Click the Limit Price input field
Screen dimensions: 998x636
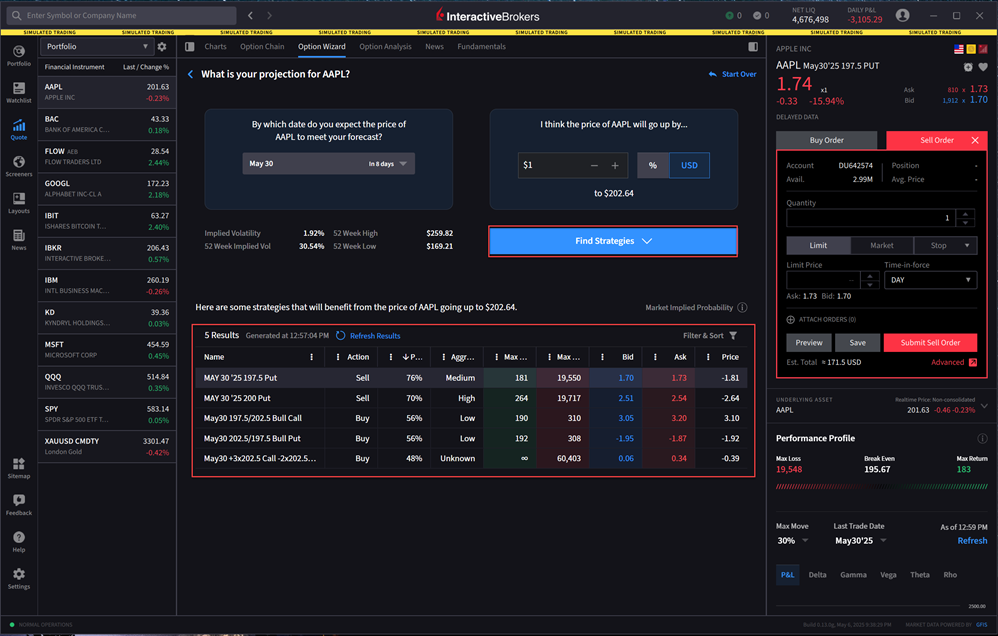824,280
